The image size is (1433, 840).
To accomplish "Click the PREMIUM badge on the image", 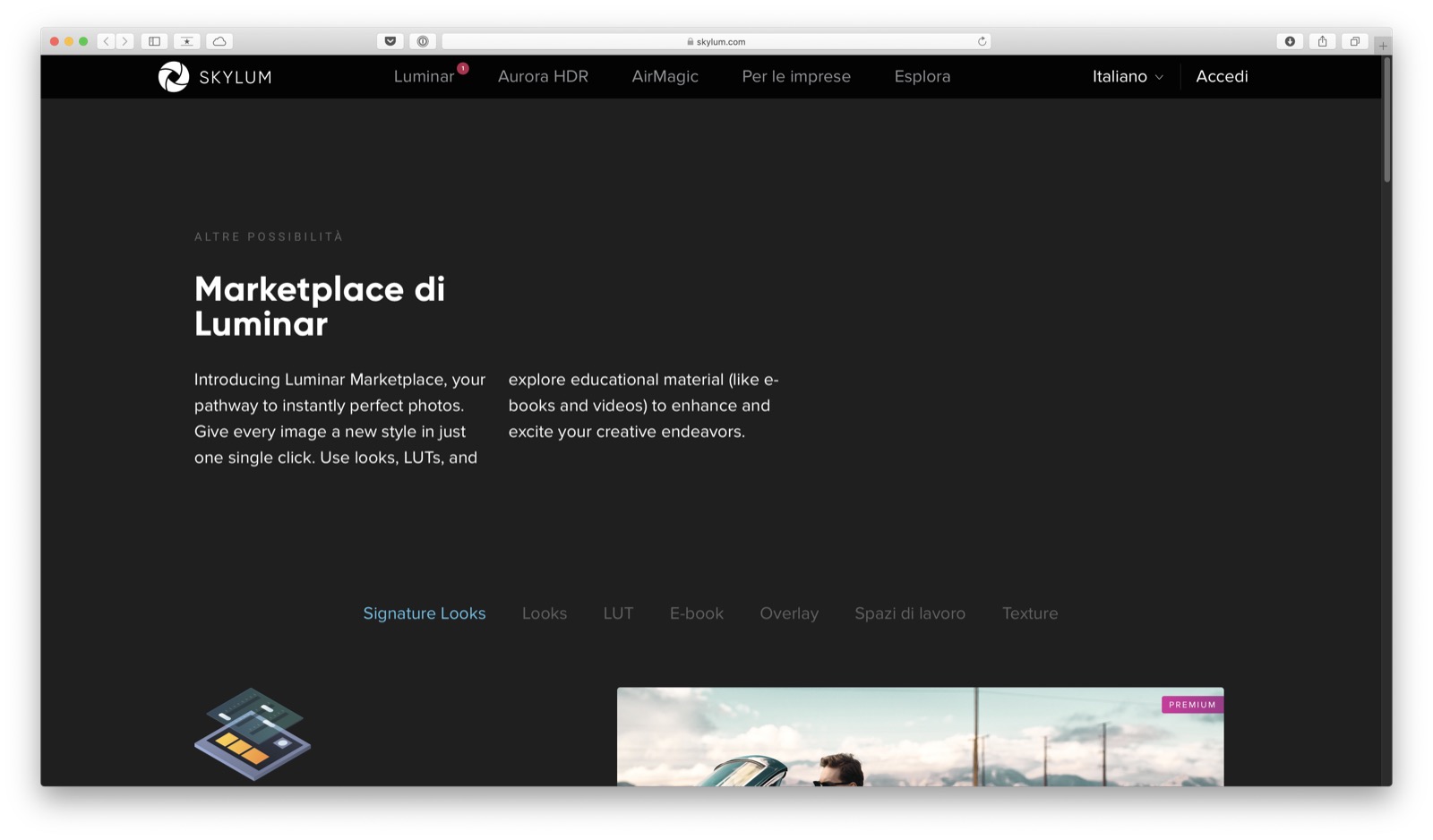I will pos(1192,705).
